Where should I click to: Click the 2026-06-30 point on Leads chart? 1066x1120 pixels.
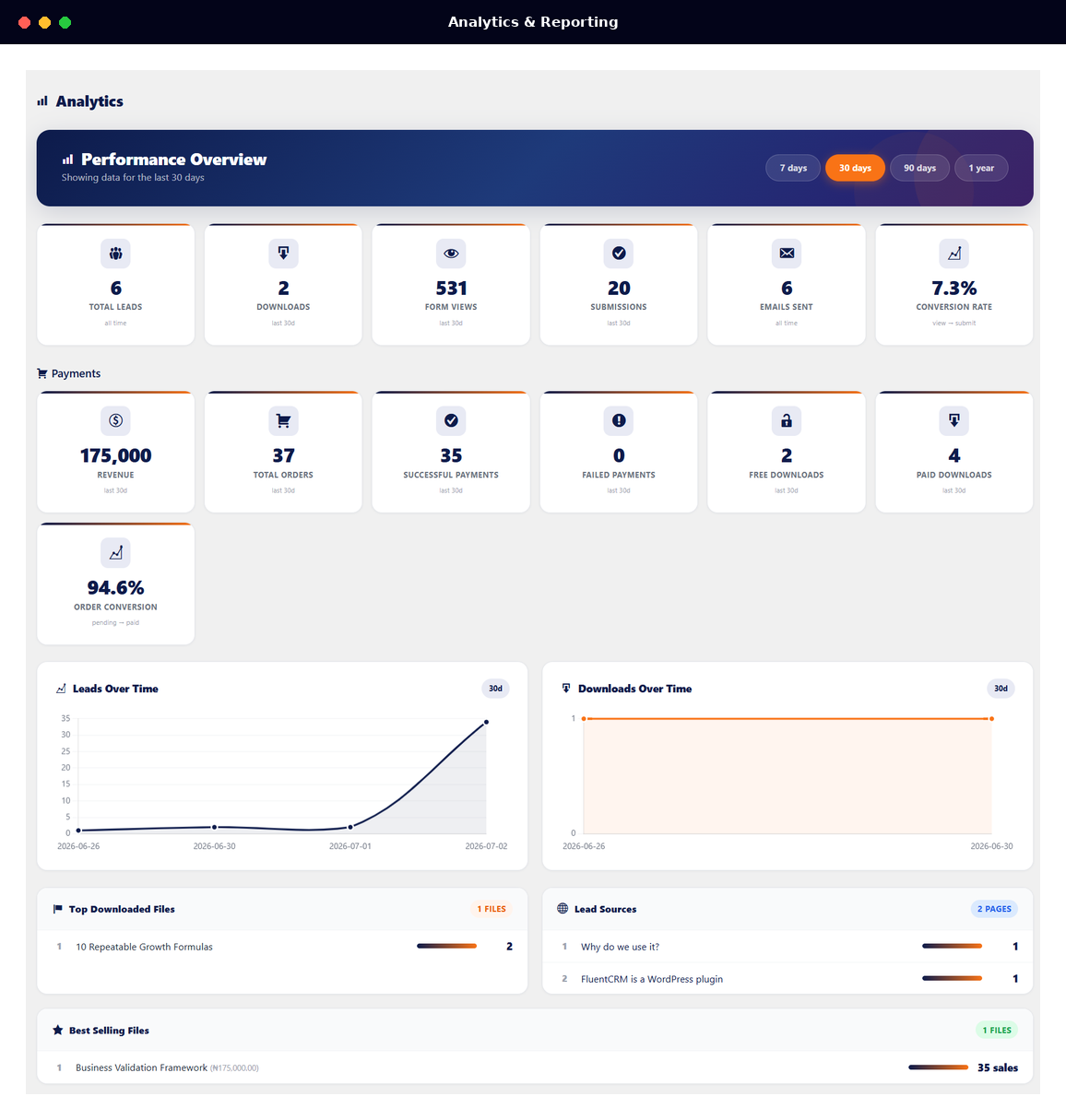point(214,827)
